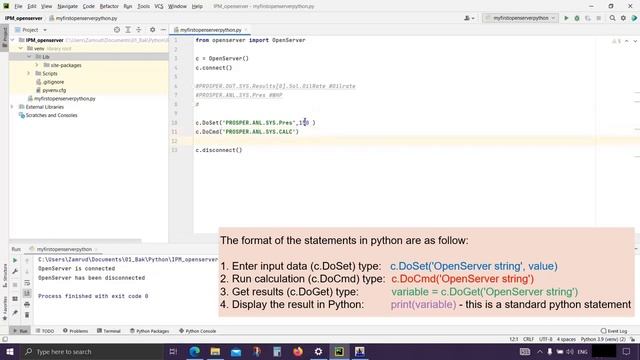The height and width of the screenshot is (360, 640).
Task: Collapse the venv folder
Action: tap(21, 48)
